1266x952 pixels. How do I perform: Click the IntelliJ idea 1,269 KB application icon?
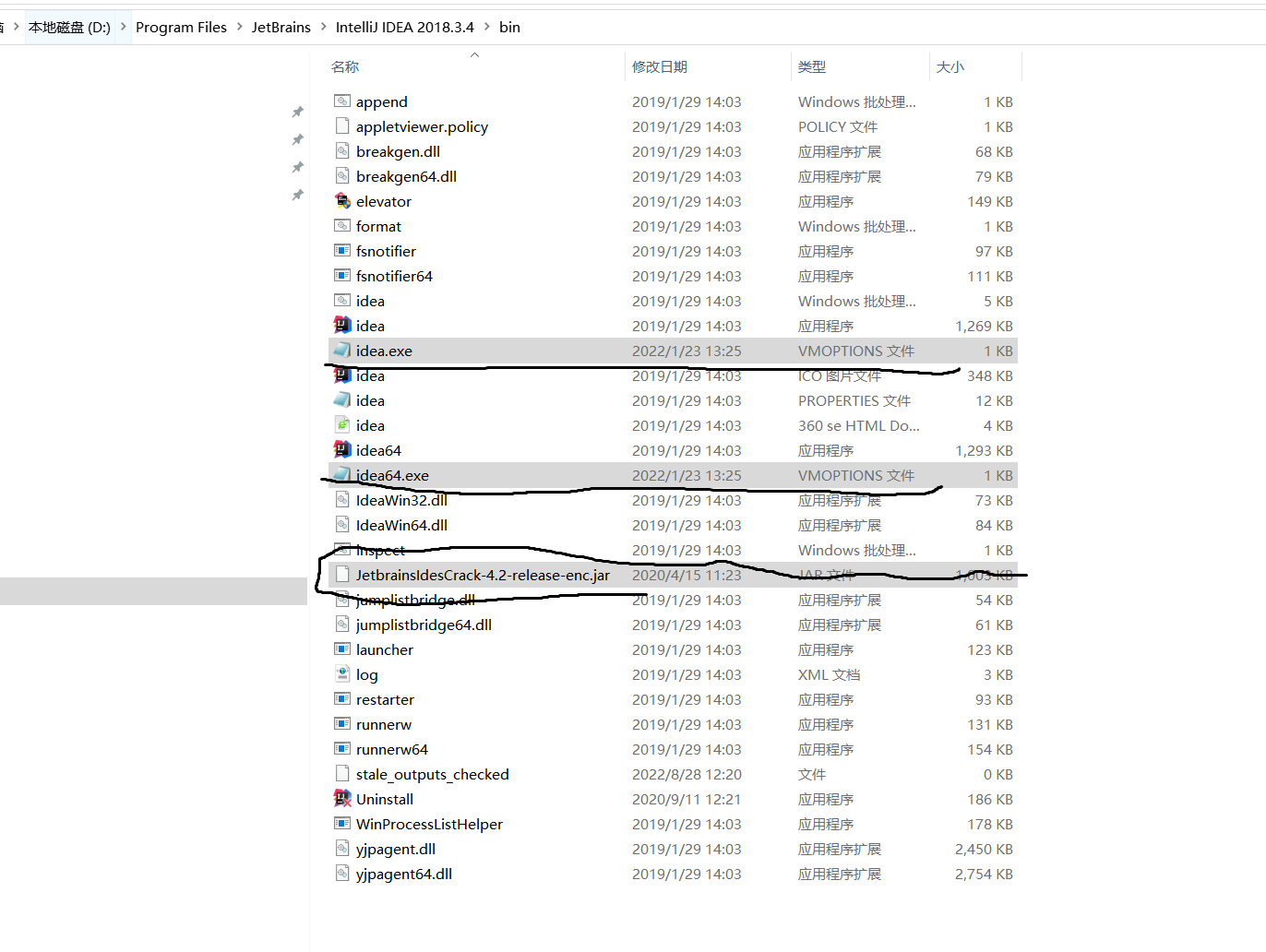(x=342, y=326)
